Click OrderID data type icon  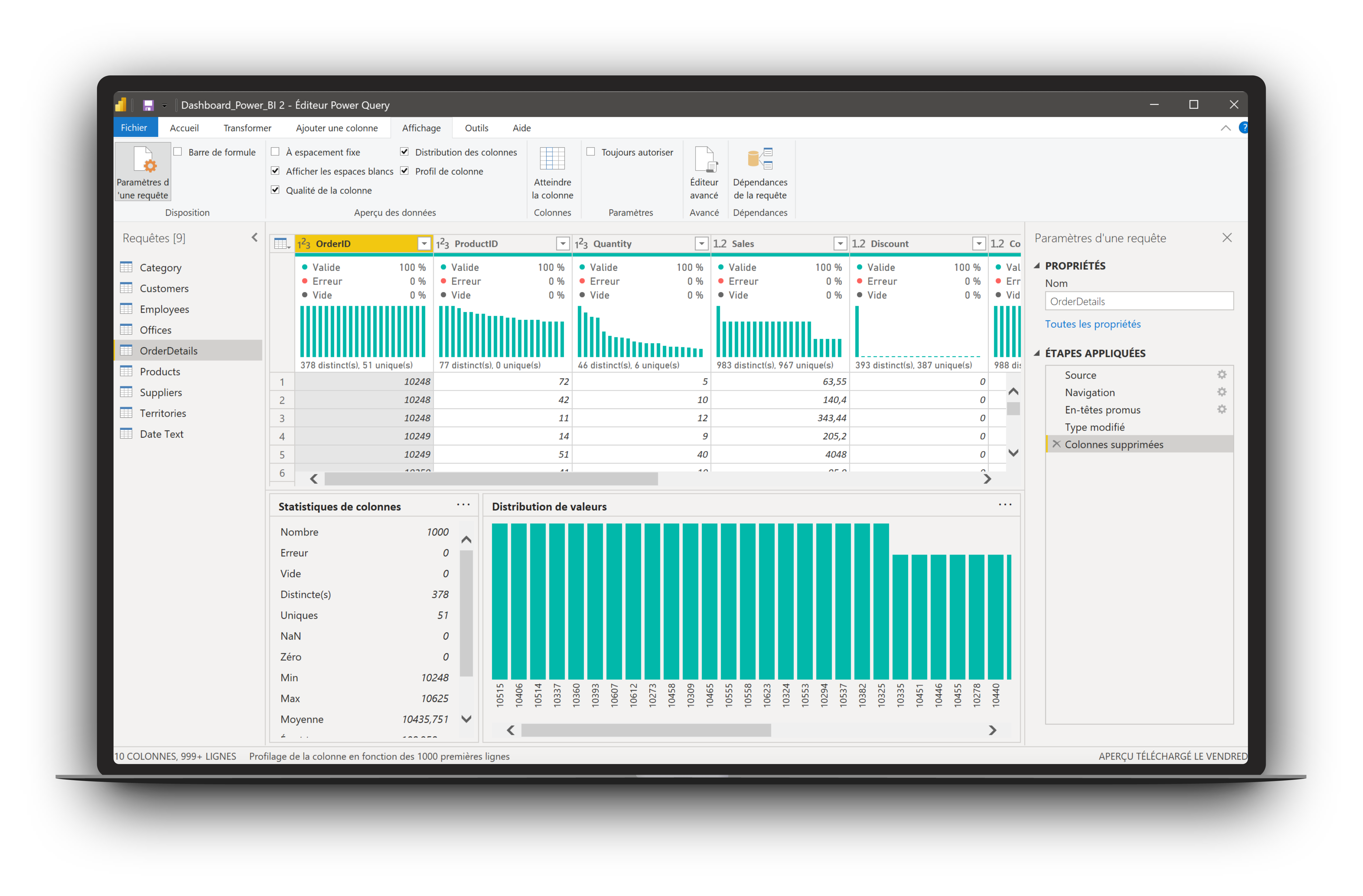point(304,244)
